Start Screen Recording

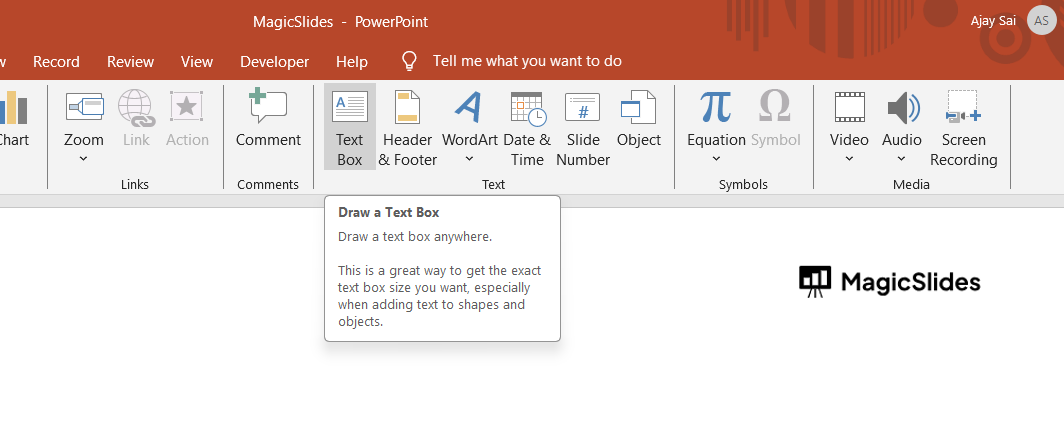(x=963, y=127)
